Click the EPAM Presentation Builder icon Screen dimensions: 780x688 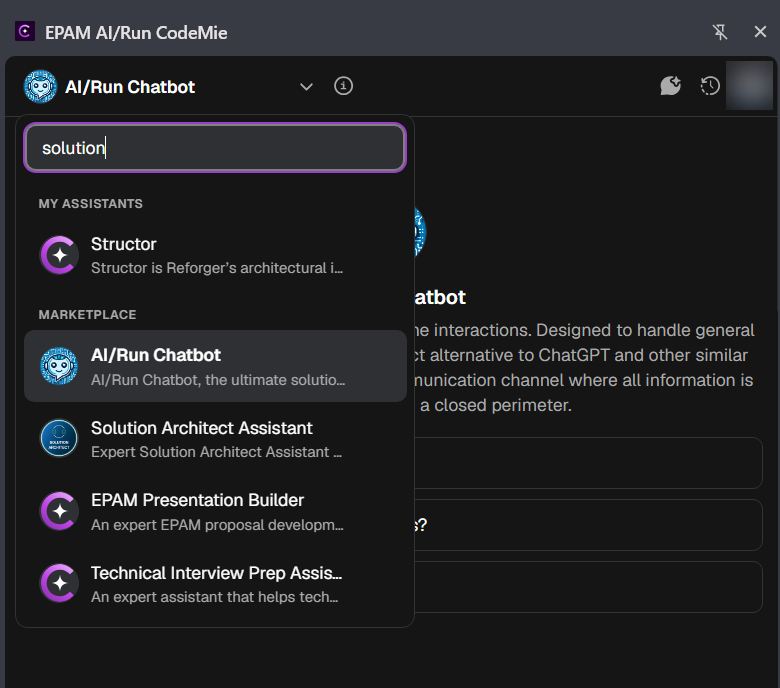[x=59, y=511]
